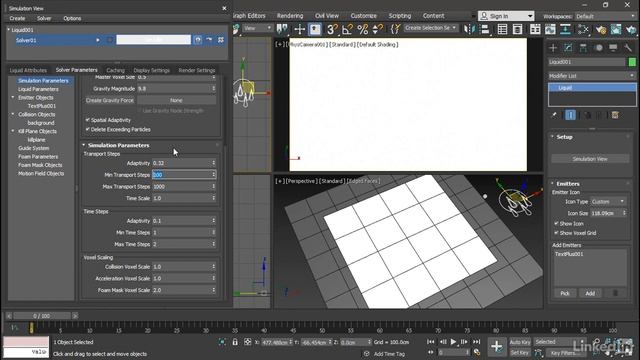
Task: Collapse the Emitter Objects tree node
Action: coord(13,98)
